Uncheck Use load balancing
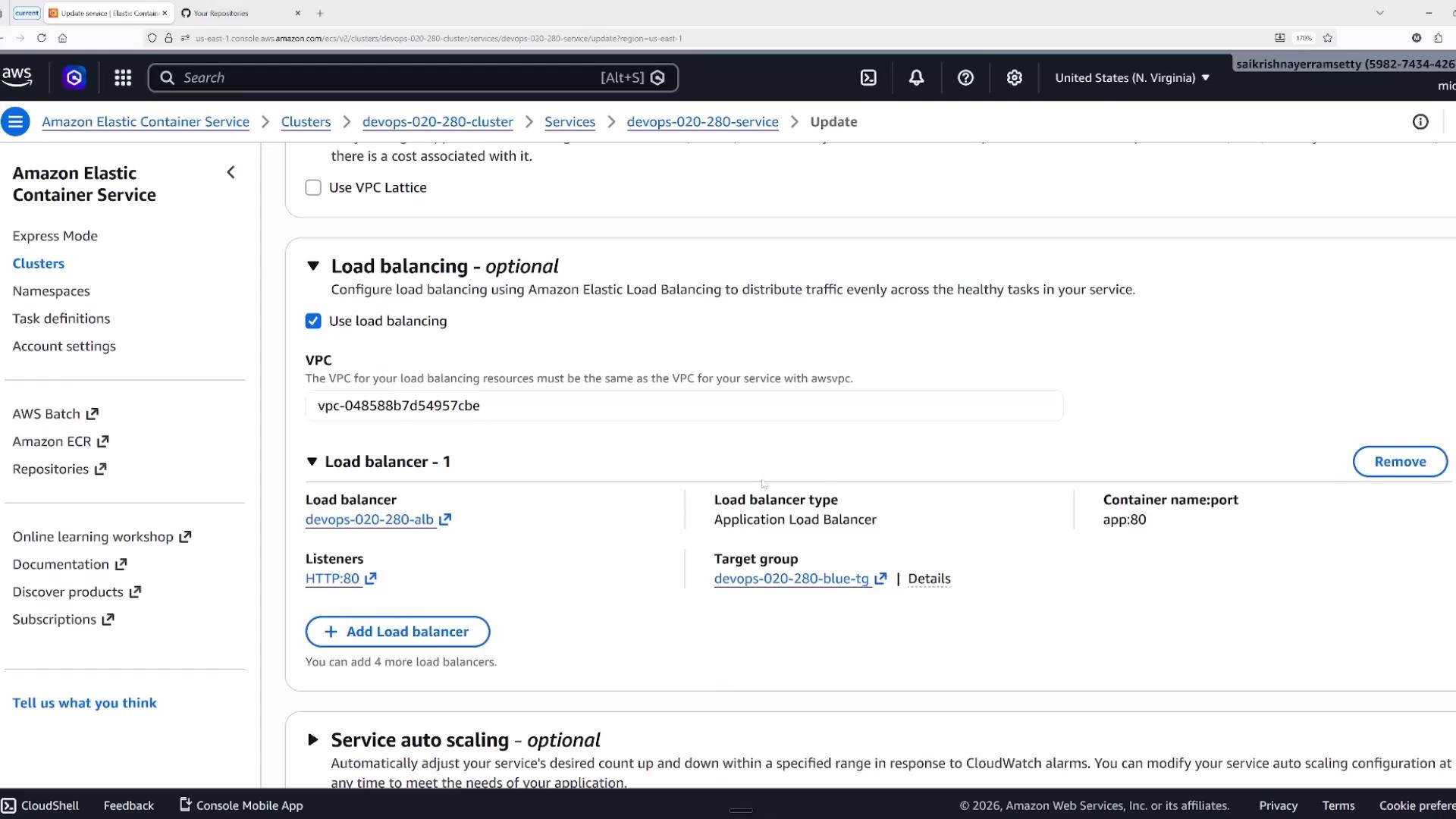 (313, 321)
